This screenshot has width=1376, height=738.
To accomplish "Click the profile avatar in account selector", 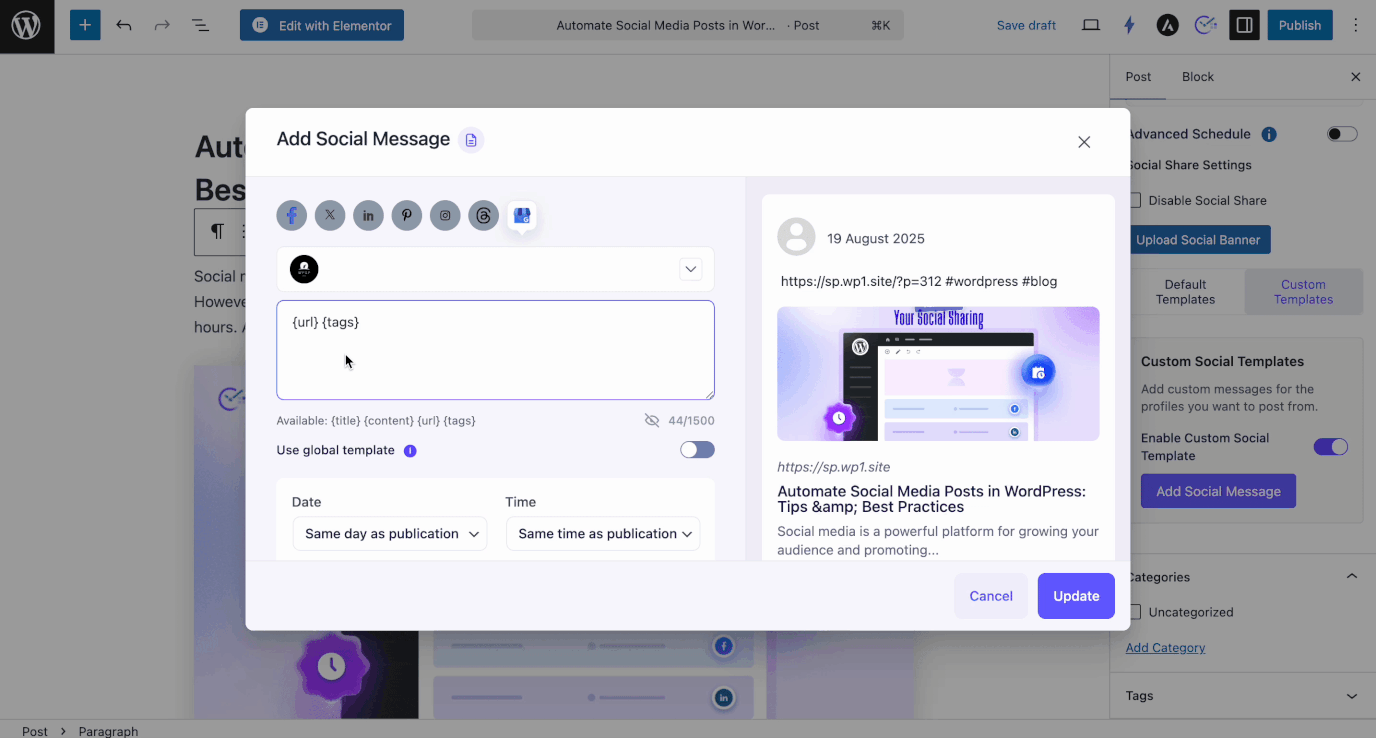I will 304,269.
